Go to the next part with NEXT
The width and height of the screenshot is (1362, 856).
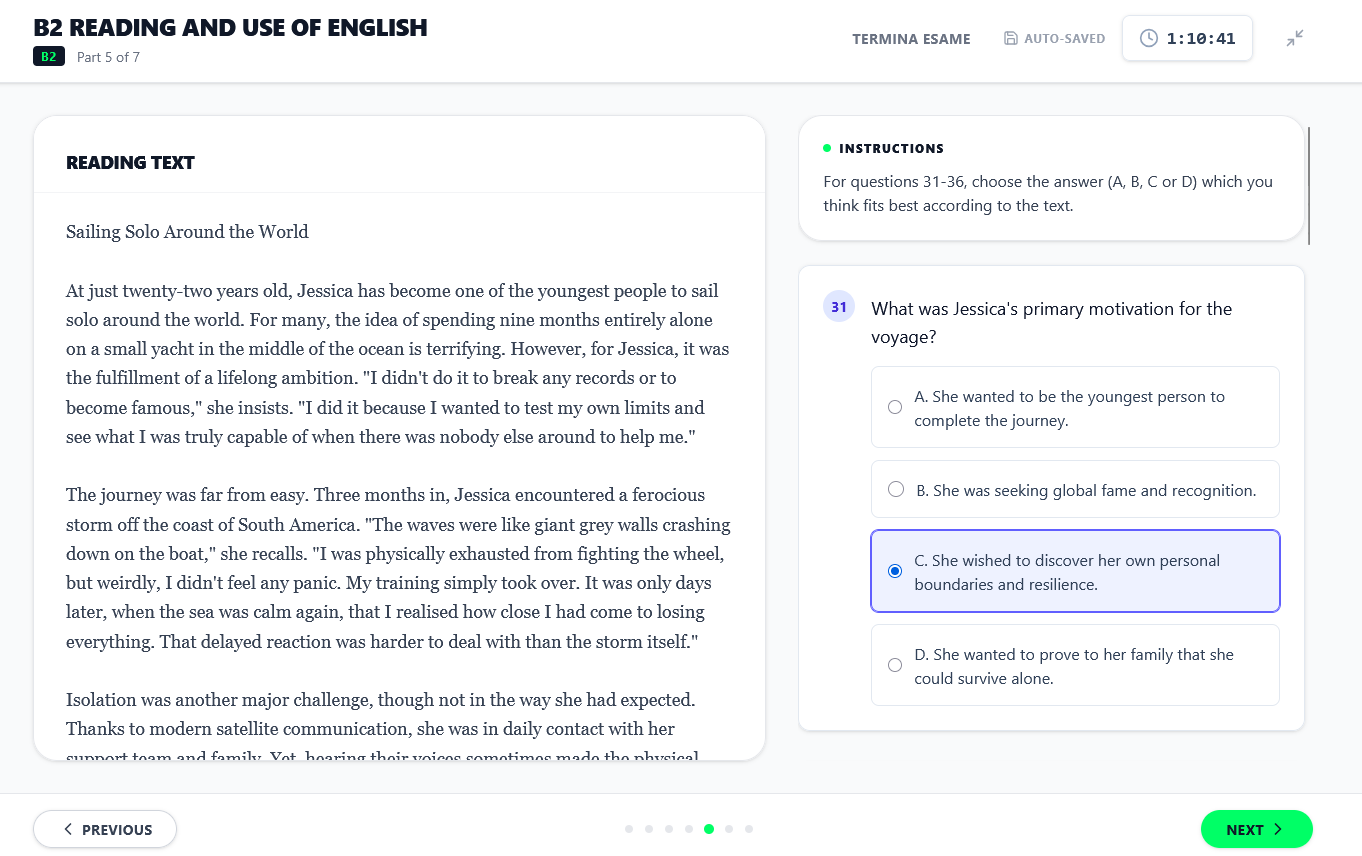tap(1256, 829)
